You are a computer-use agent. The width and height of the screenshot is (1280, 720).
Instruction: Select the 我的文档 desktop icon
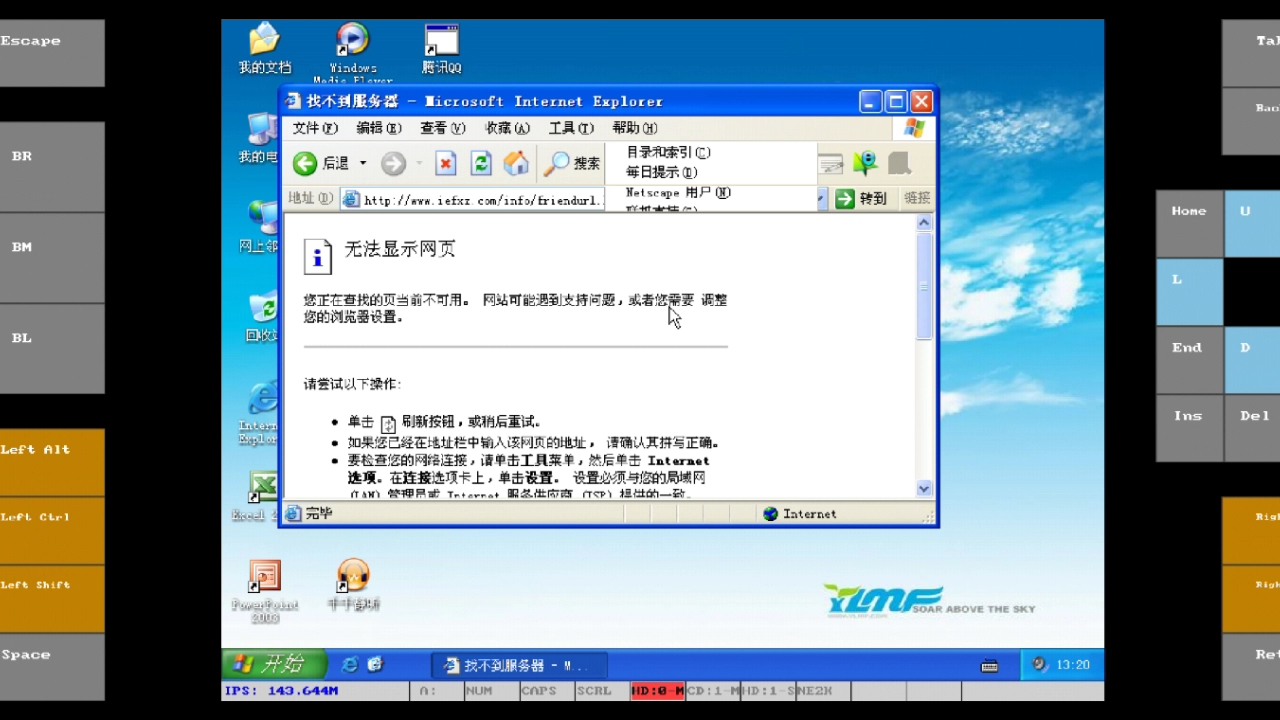265,50
